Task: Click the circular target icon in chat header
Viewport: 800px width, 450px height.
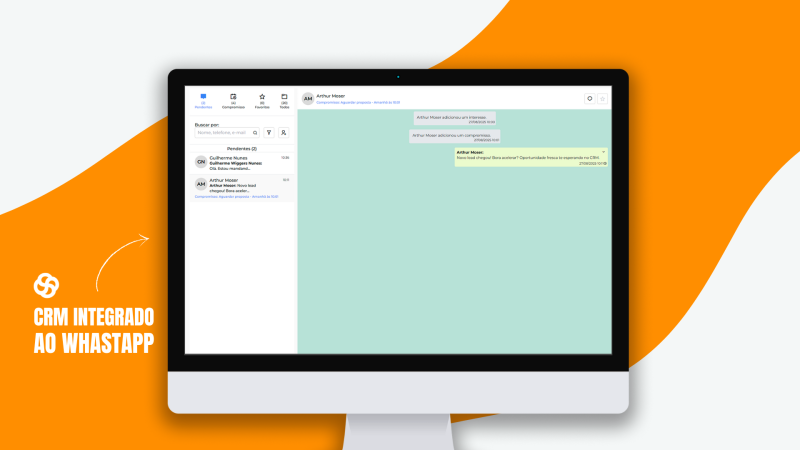Action: (x=589, y=99)
